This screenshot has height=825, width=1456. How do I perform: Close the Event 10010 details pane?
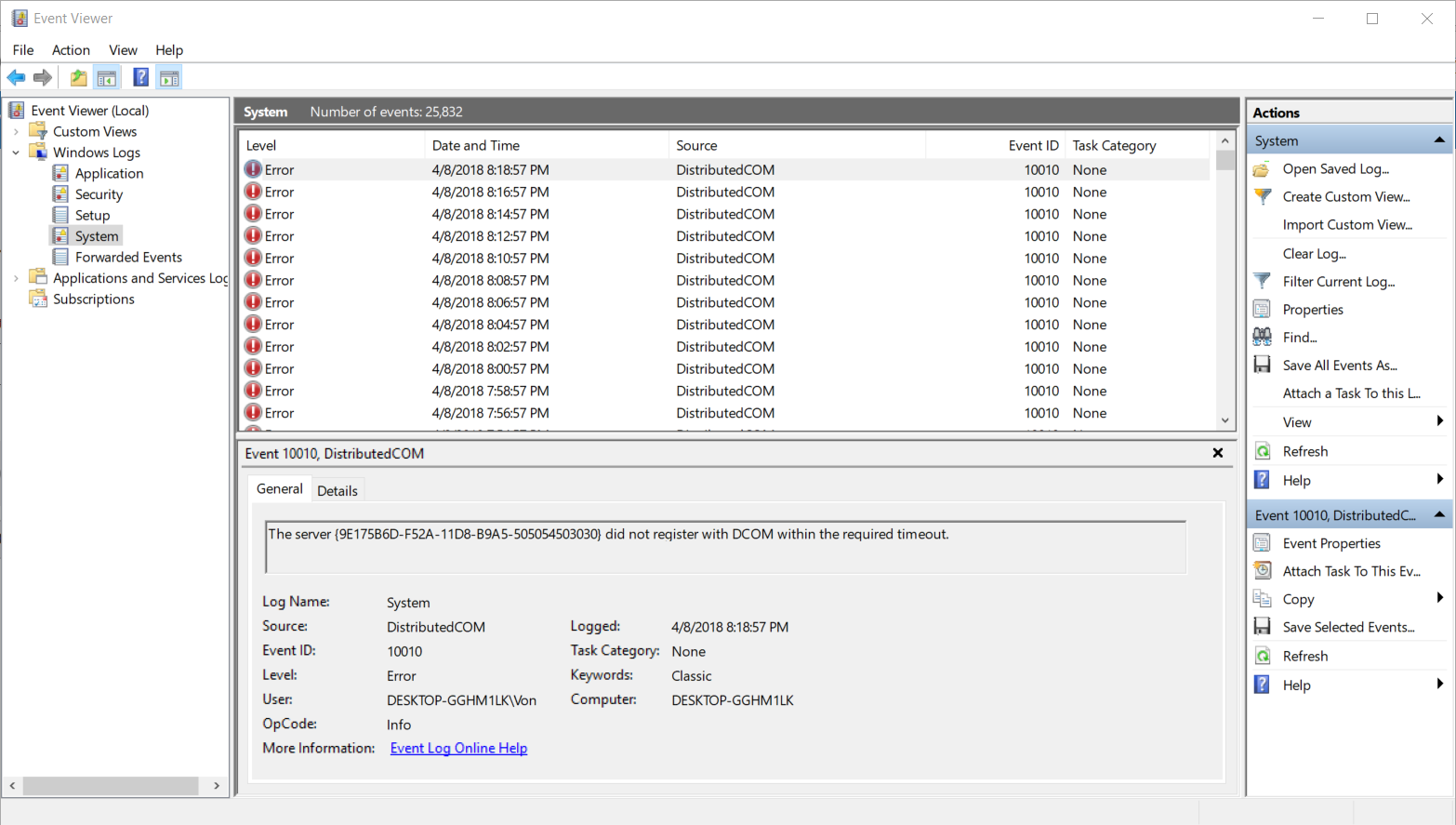[1218, 453]
